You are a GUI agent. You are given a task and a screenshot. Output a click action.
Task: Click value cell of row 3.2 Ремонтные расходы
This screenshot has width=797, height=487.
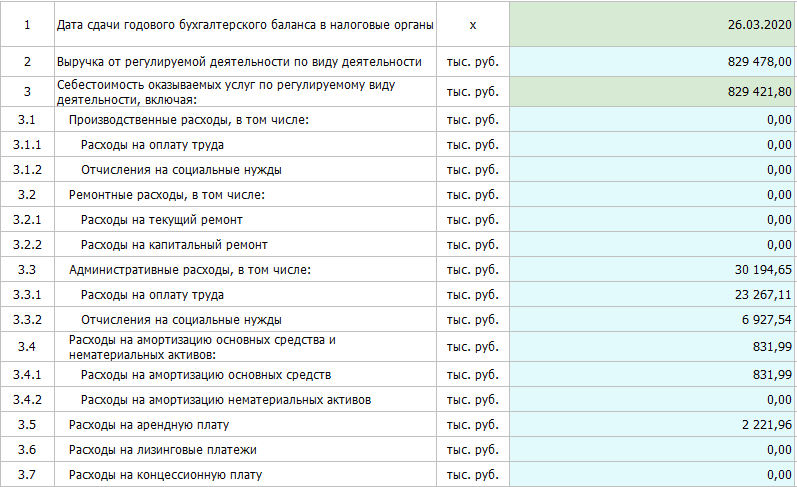tap(653, 195)
